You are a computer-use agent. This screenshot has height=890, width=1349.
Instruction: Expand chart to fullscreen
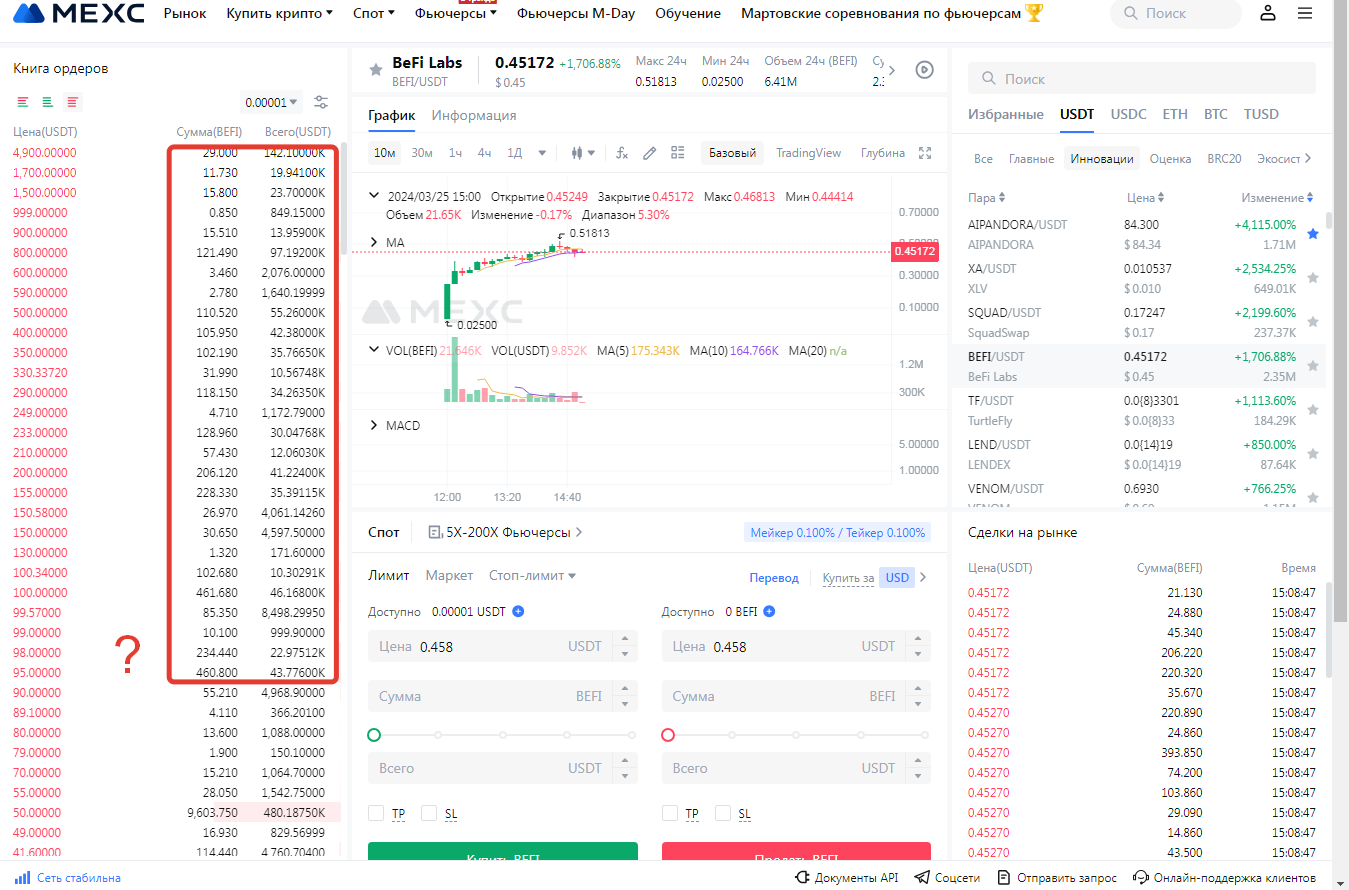click(x=925, y=153)
